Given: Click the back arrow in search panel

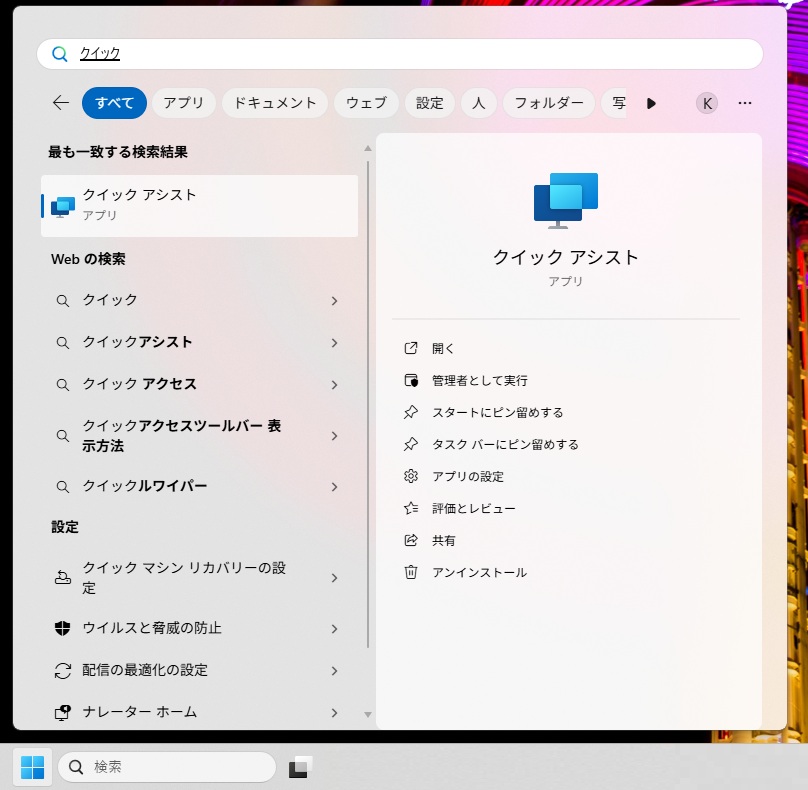Looking at the screenshot, I should (x=61, y=103).
